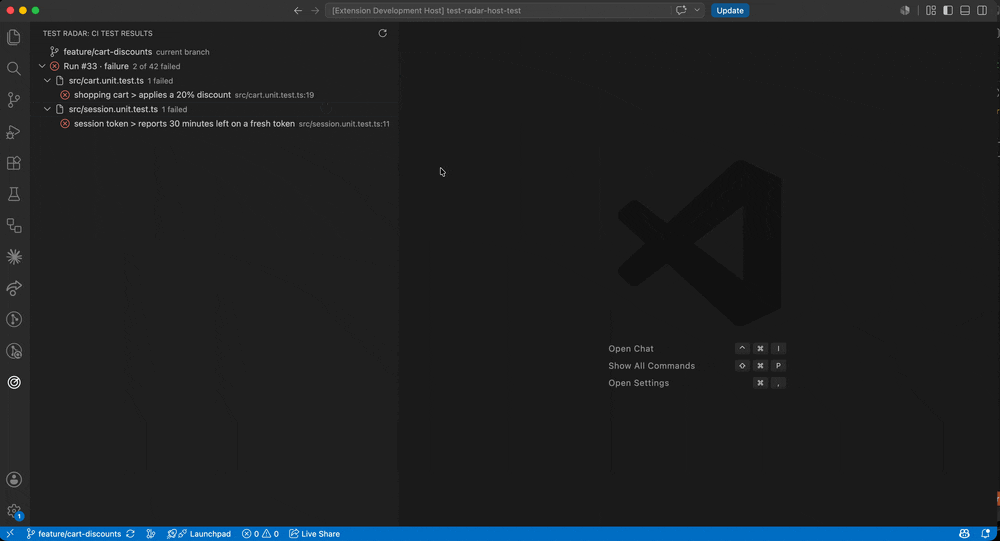The width and height of the screenshot is (1000, 541).
Task: Open the dropdown arrow next to chat icon
Action: (x=697, y=10)
